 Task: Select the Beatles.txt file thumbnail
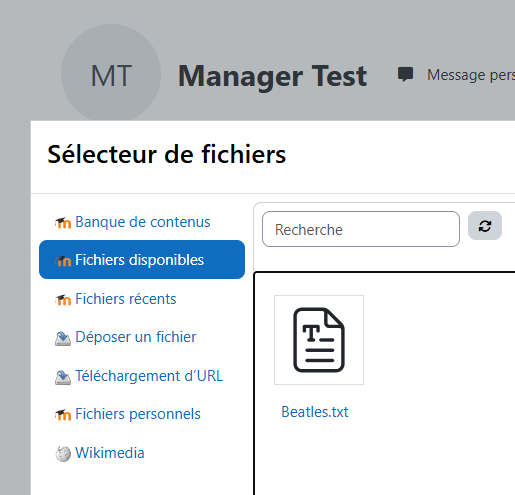[x=319, y=340]
